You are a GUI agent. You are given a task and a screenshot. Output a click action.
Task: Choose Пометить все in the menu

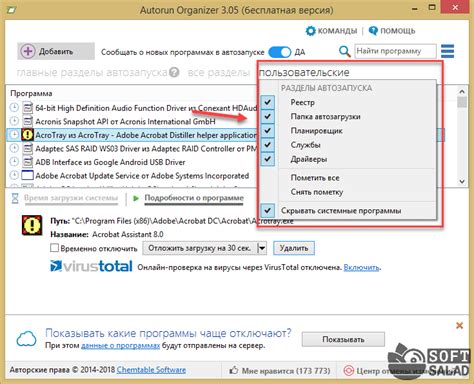pyautogui.click(x=315, y=178)
